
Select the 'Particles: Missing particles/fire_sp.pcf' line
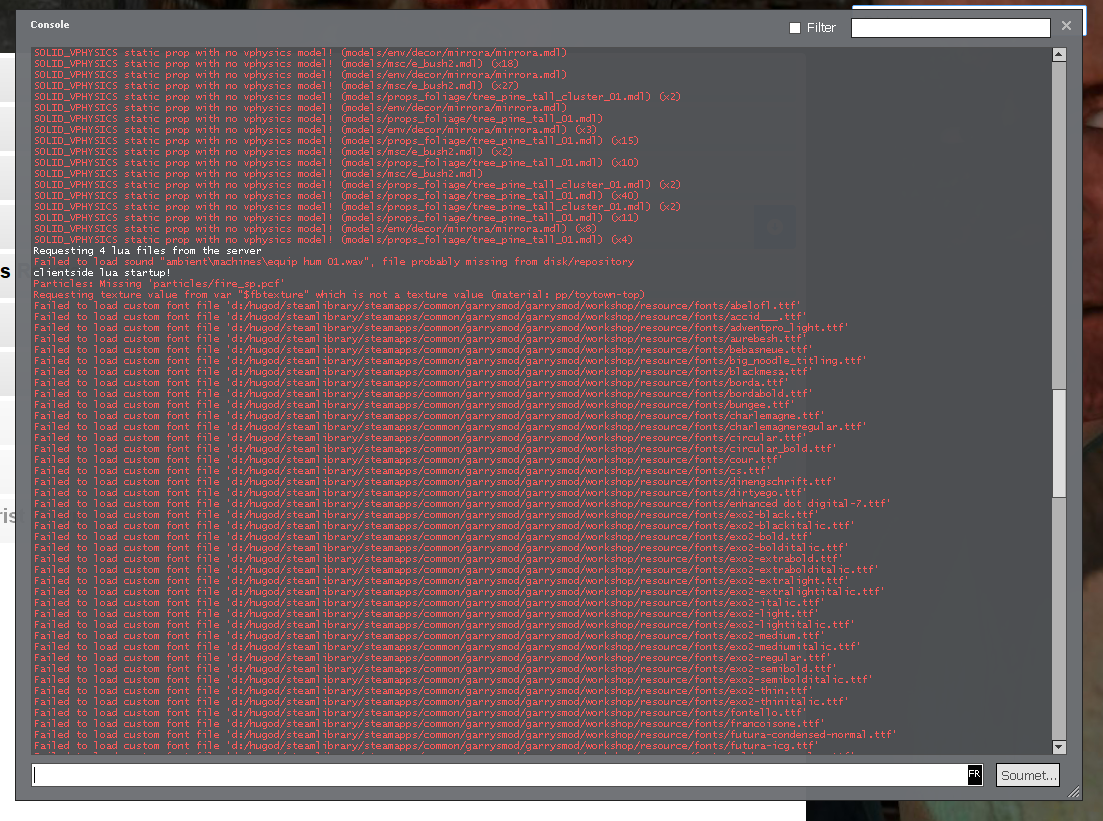pos(159,284)
